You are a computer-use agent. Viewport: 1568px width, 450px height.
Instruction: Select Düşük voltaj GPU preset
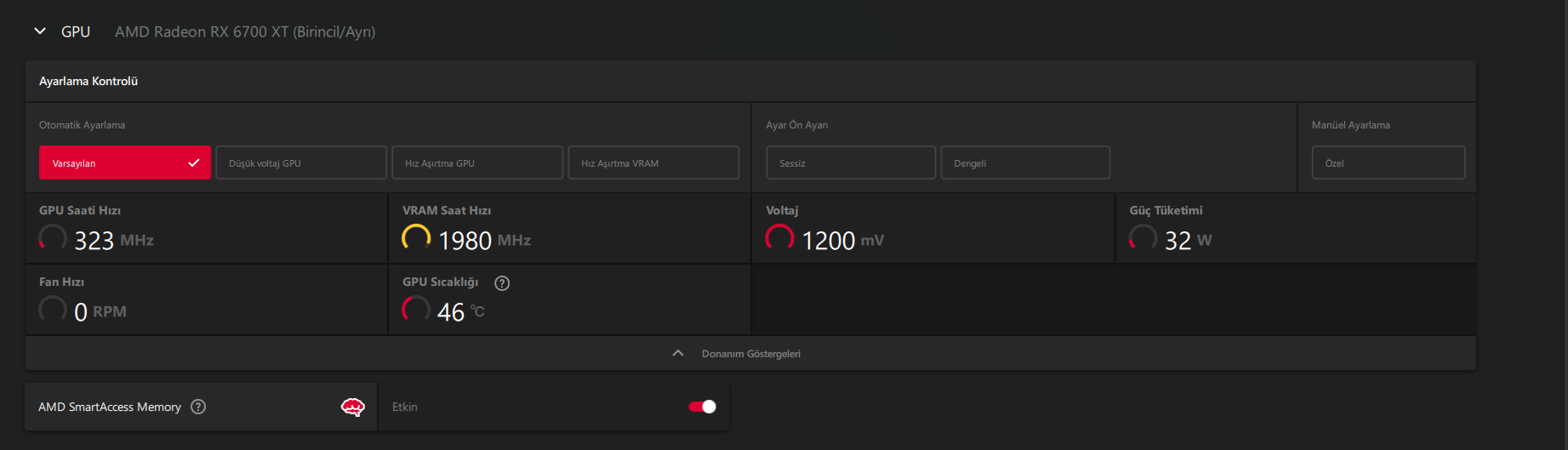(x=301, y=162)
